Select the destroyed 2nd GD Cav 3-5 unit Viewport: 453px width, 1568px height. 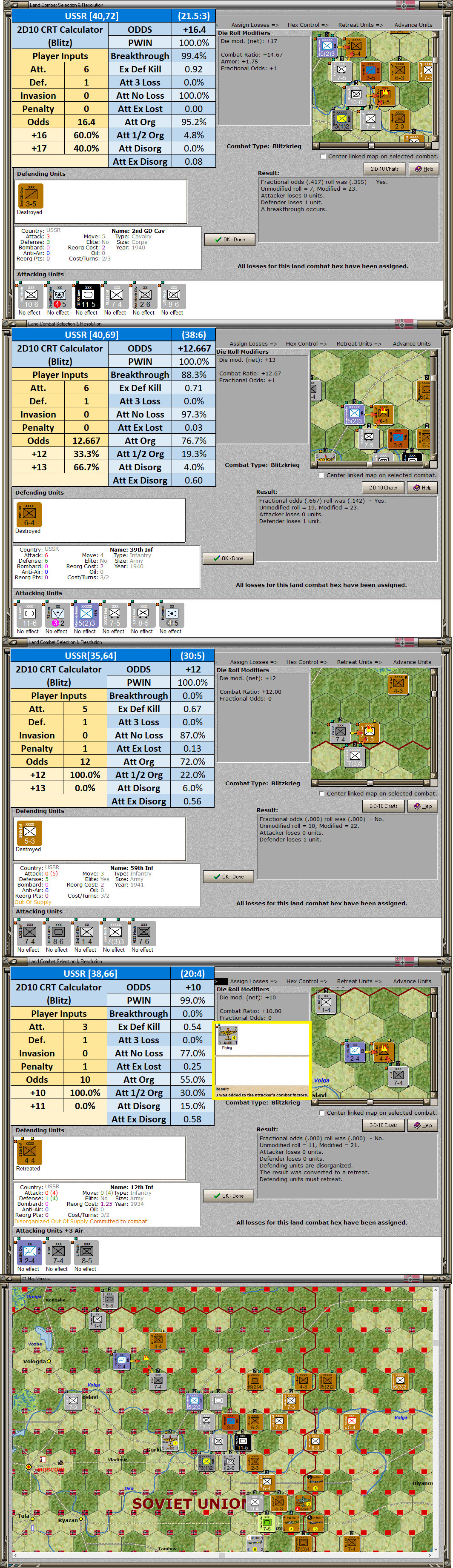point(31,196)
